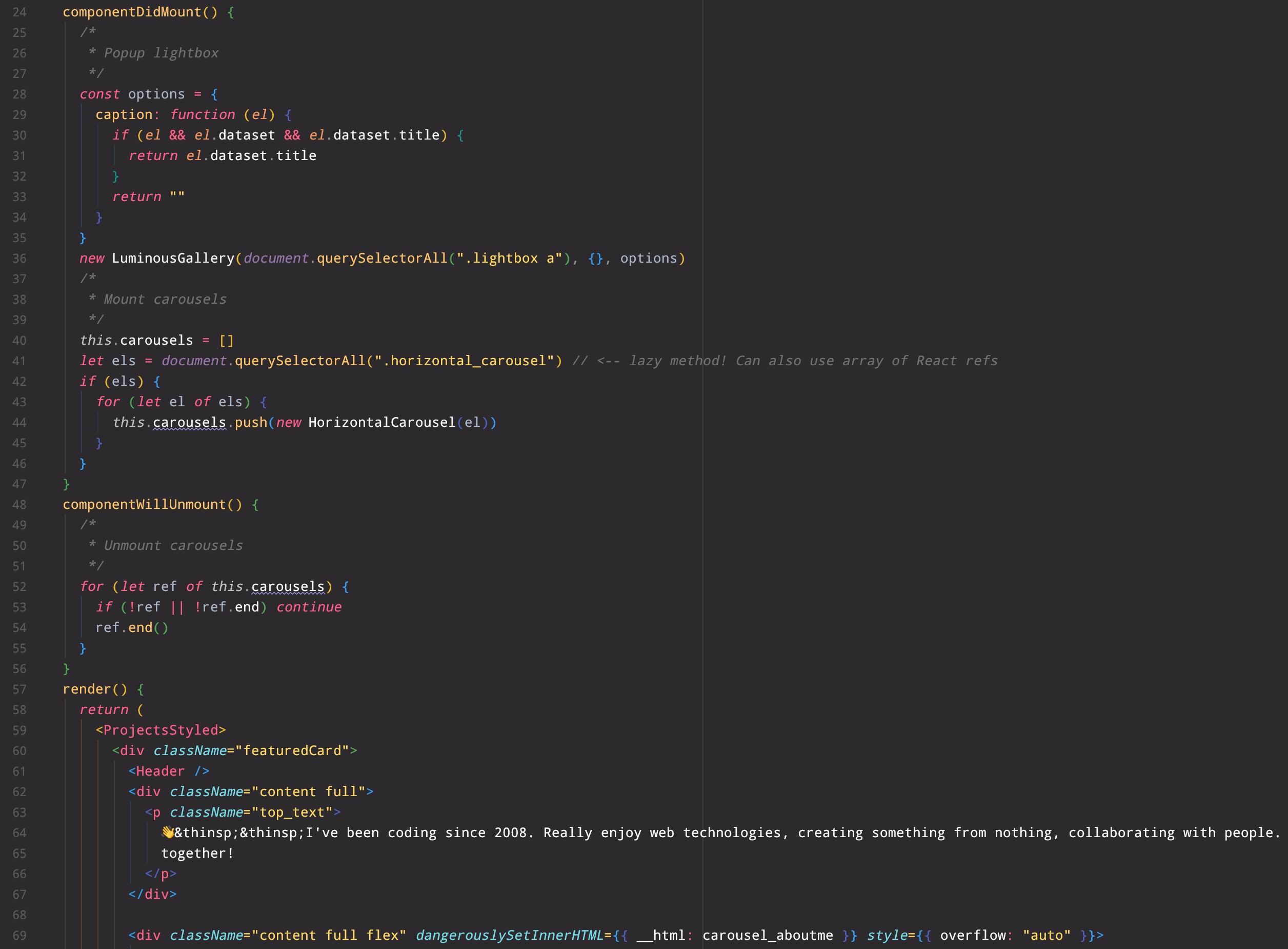1288x949 pixels.
Task: Click the ".lightbox a" selector string
Action: (x=509, y=259)
